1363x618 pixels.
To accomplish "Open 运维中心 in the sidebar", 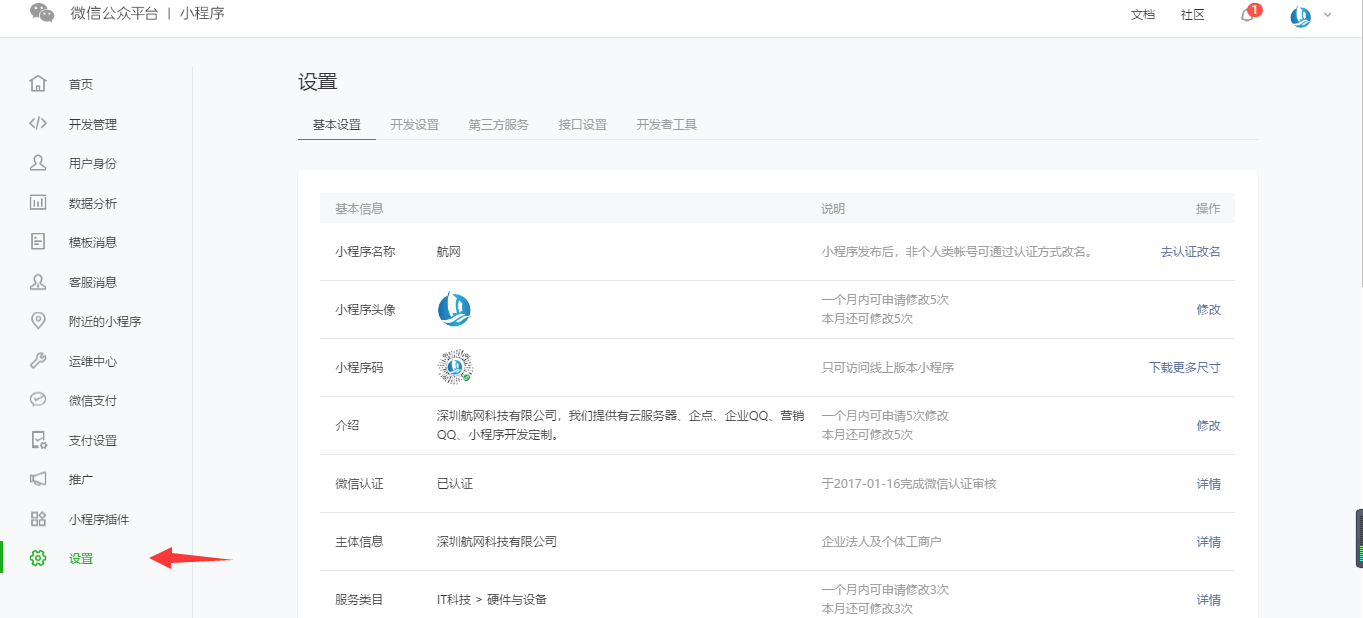I will point(93,361).
